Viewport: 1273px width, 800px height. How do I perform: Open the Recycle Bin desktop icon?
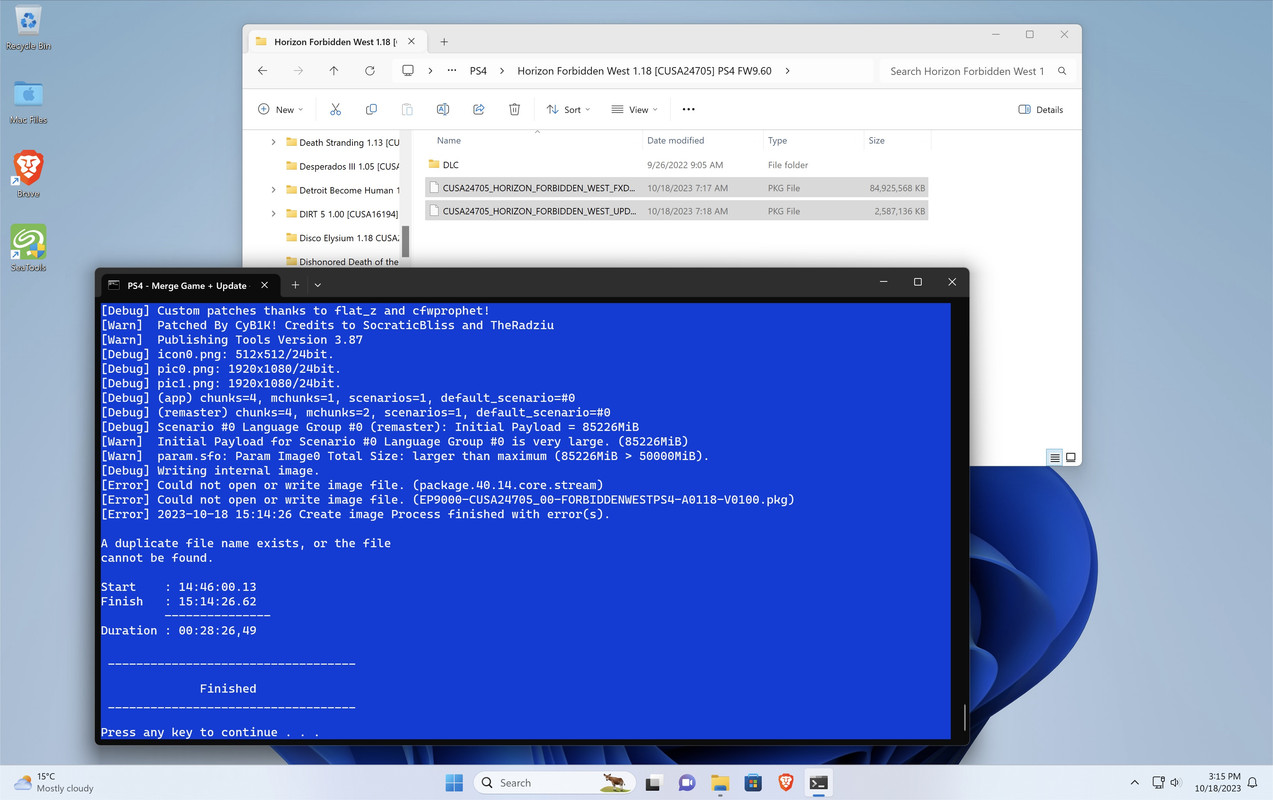pyautogui.click(x=28, y=28)
